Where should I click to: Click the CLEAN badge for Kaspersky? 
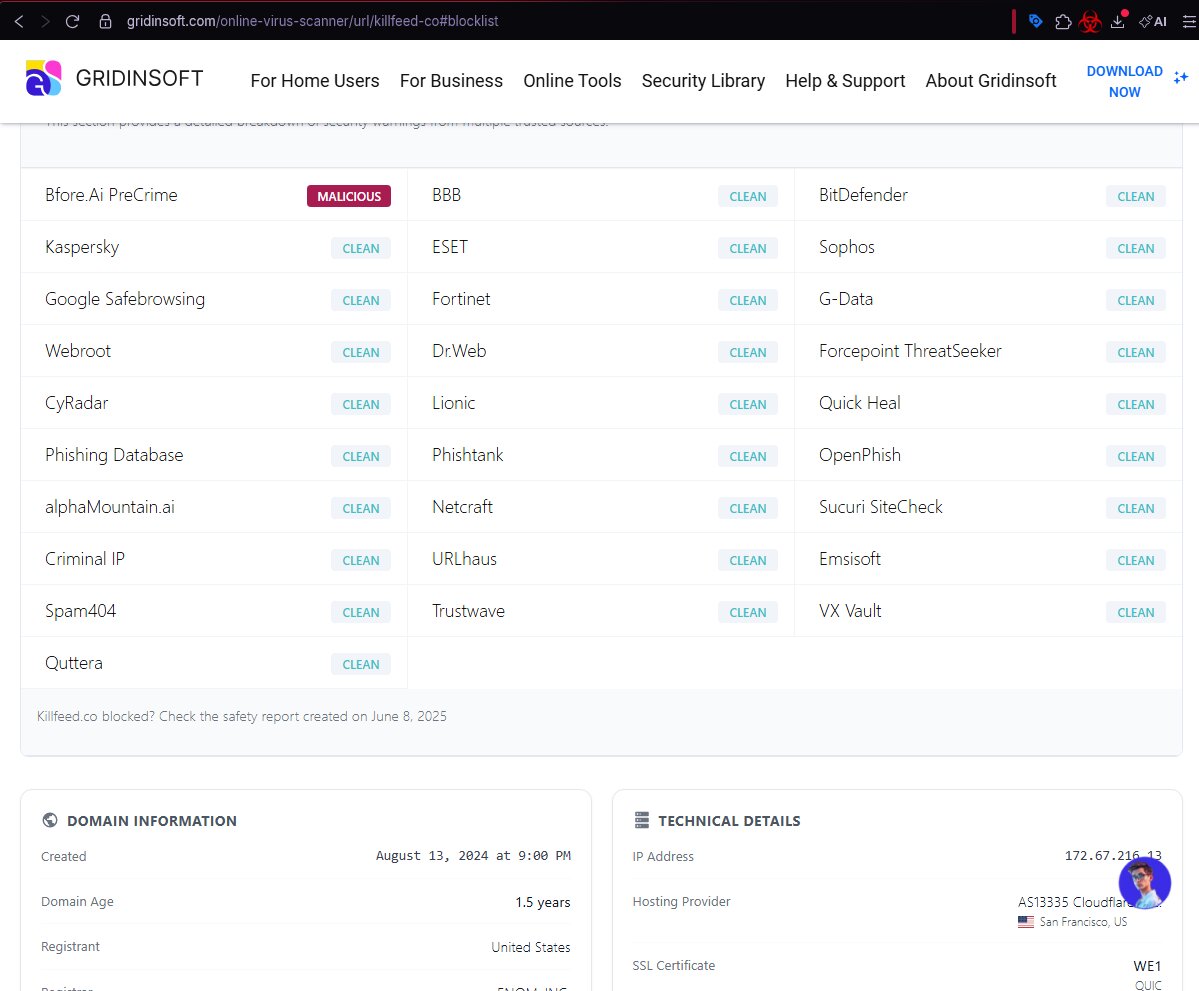click(x=361, y=249)
